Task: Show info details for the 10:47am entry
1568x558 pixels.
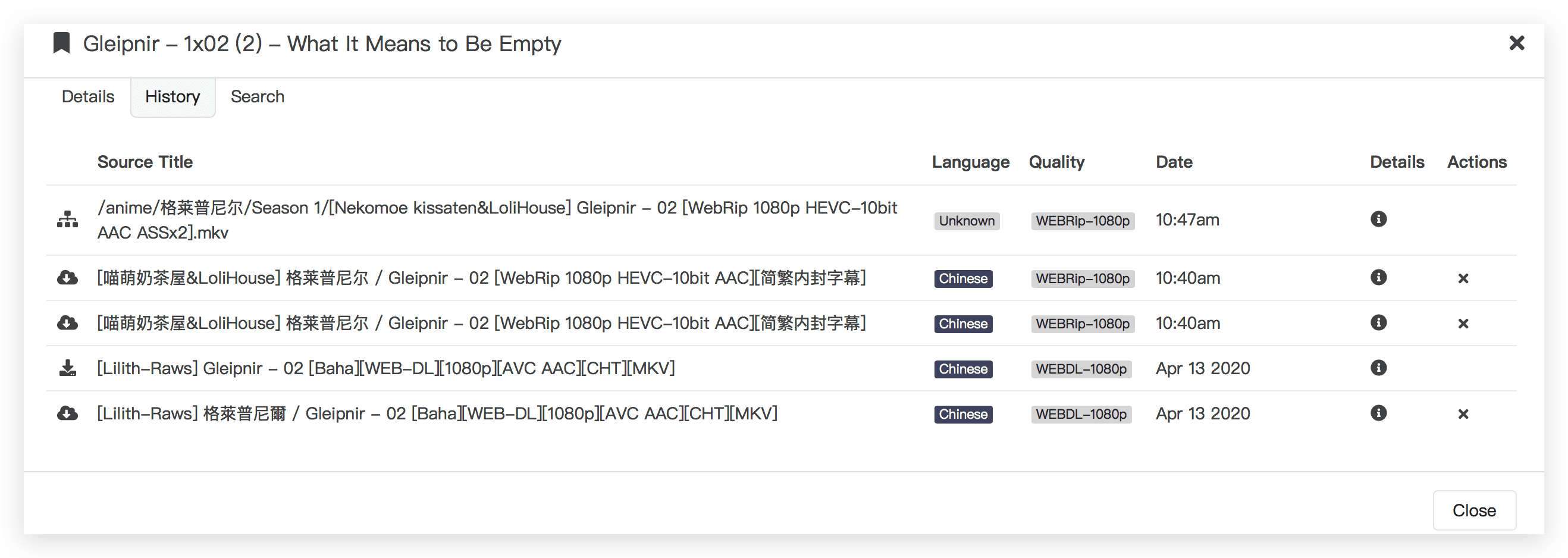Action: coord(1378,219)
